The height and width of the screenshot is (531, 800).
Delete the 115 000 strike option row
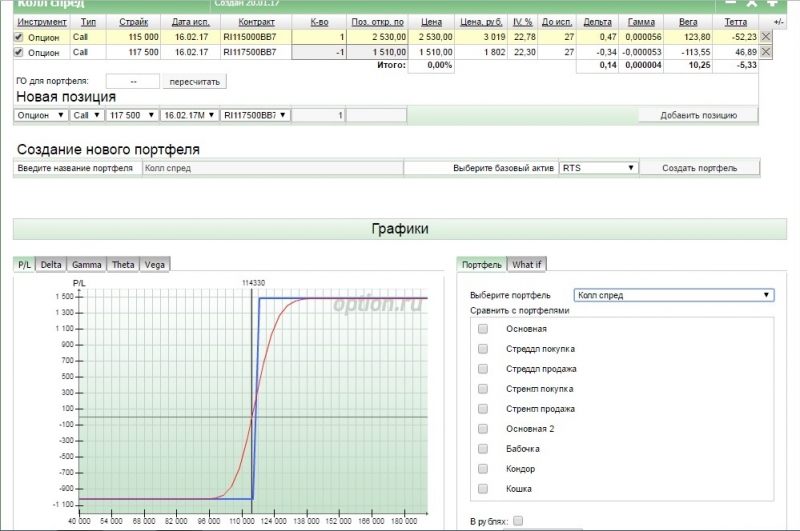click(766, 36)
